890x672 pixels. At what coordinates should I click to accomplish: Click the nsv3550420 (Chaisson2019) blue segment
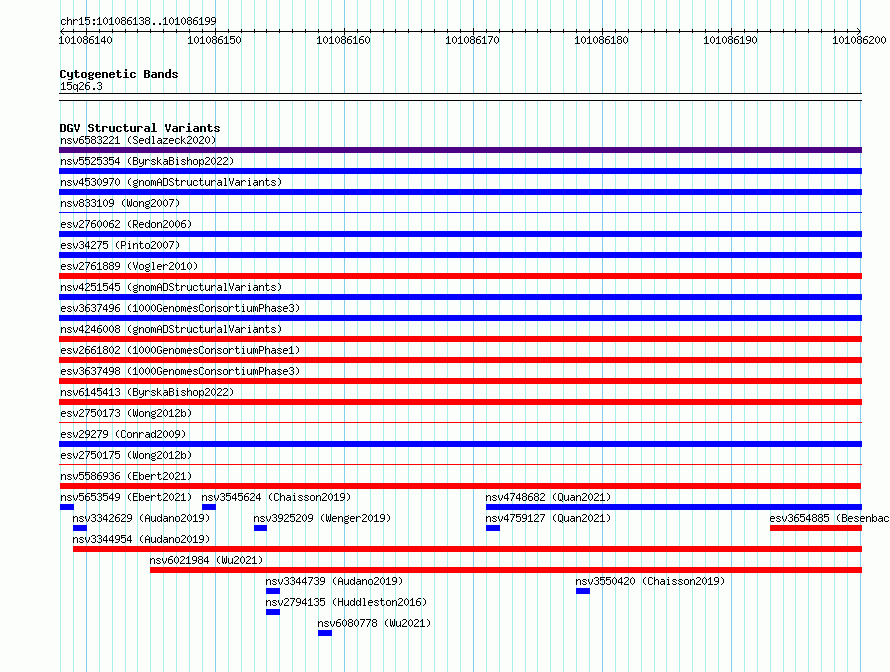point(583,591)
